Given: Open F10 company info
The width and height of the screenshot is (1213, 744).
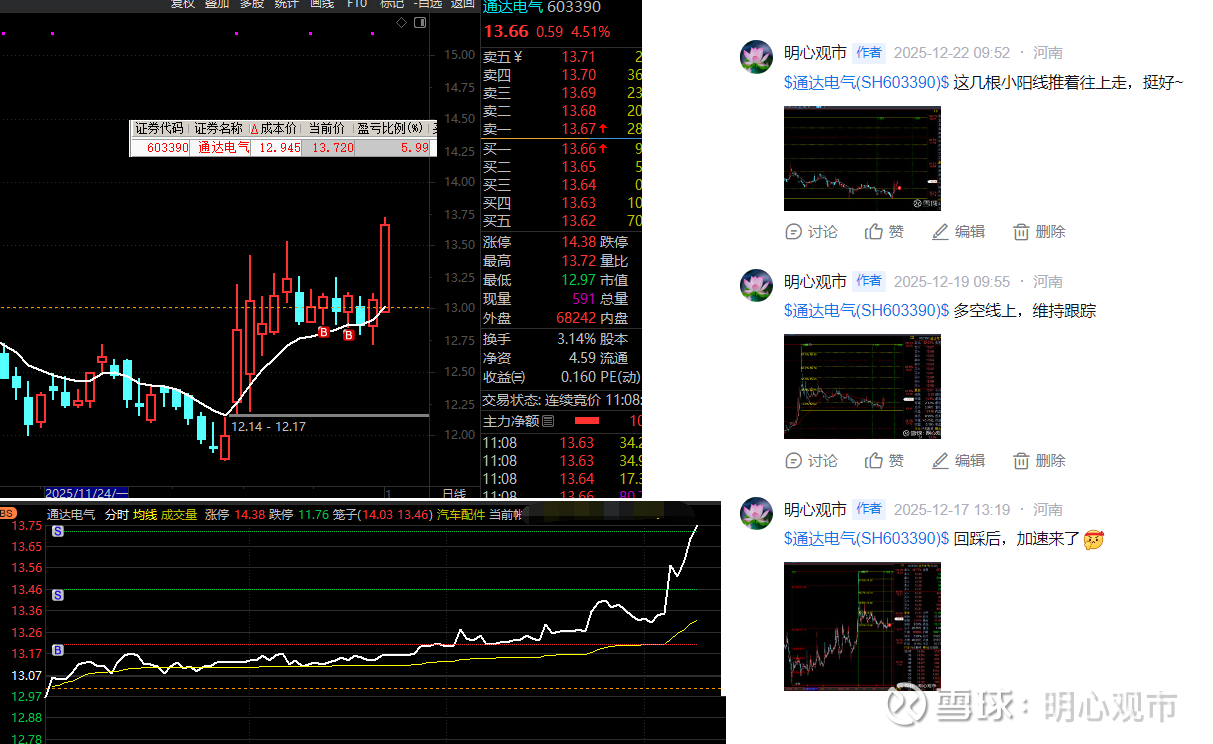Looking at the screenshot, I should (x=357, y=4).
